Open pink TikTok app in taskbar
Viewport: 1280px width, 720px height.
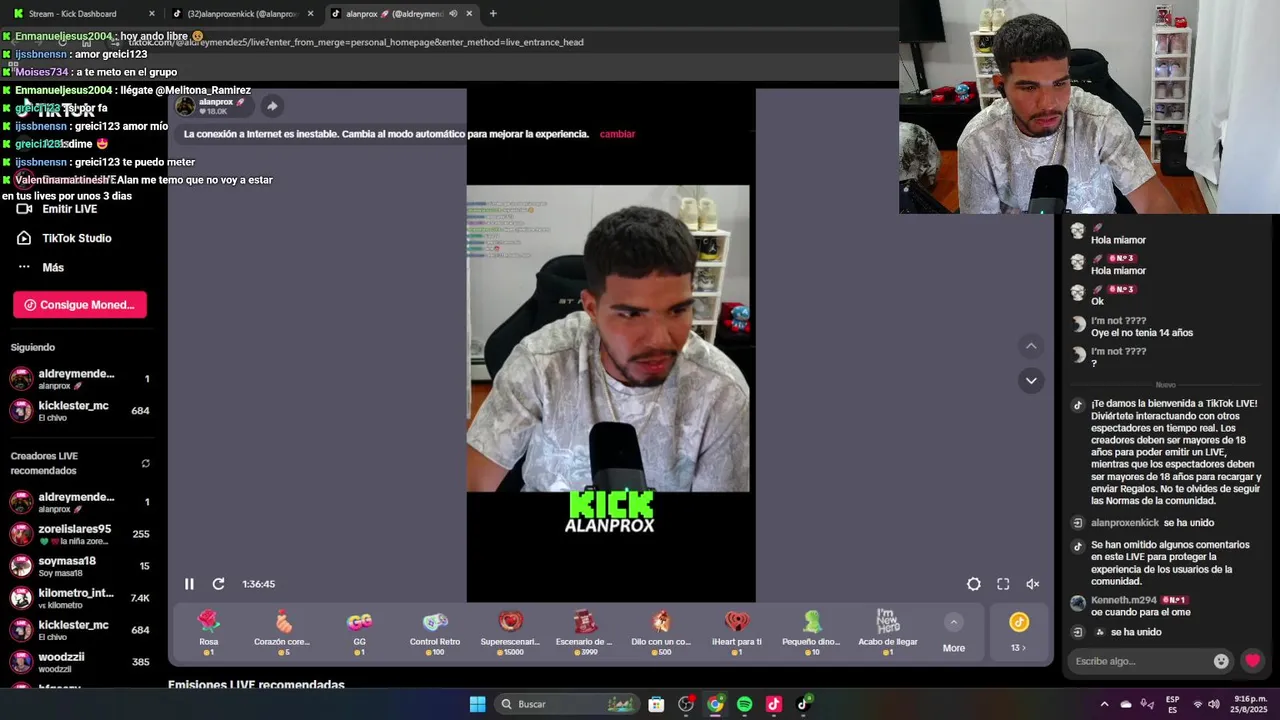(x=773, y=704)
